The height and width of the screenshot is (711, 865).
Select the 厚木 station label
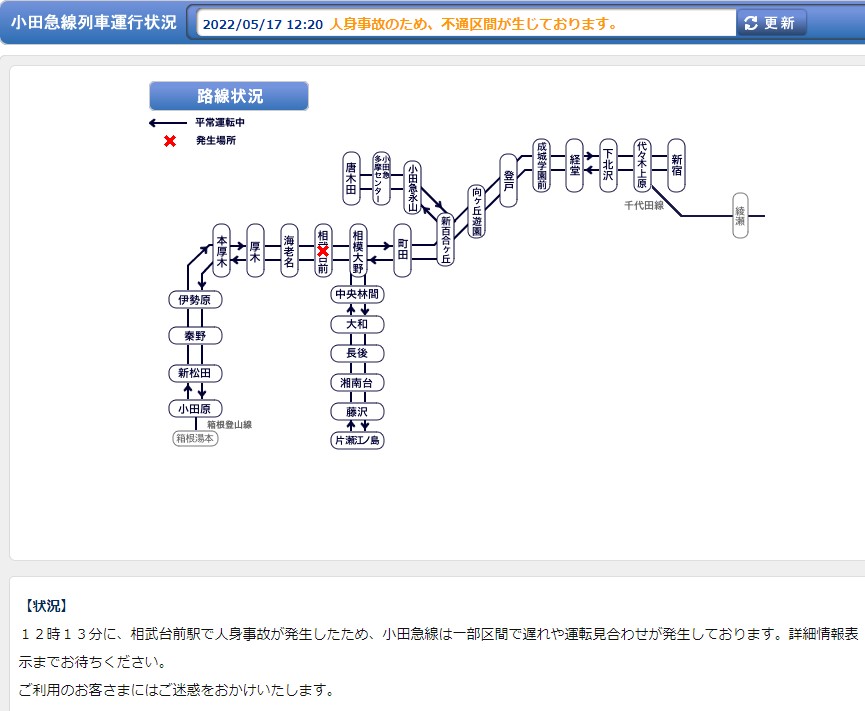255,250
